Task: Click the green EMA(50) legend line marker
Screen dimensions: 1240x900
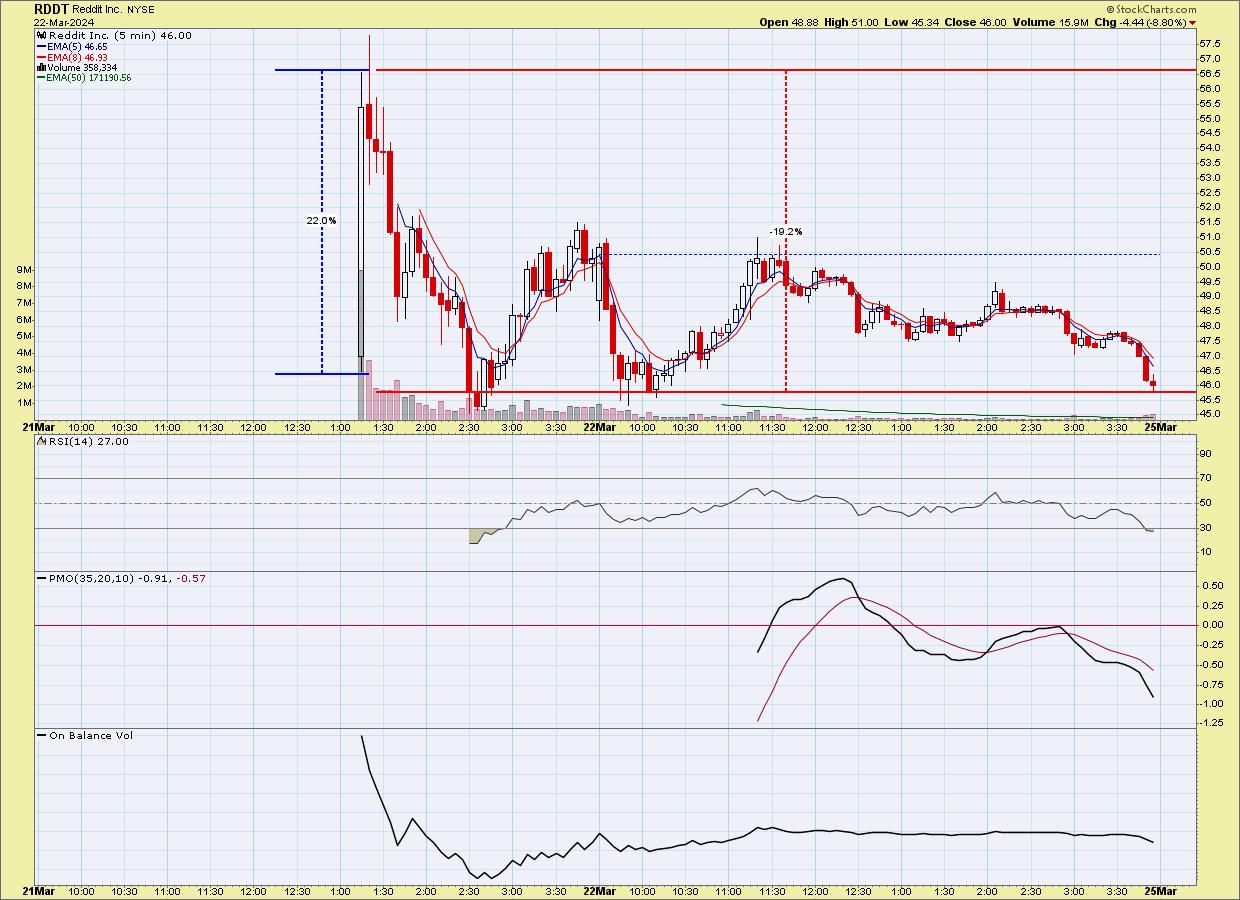Action: tap(41, 78)
